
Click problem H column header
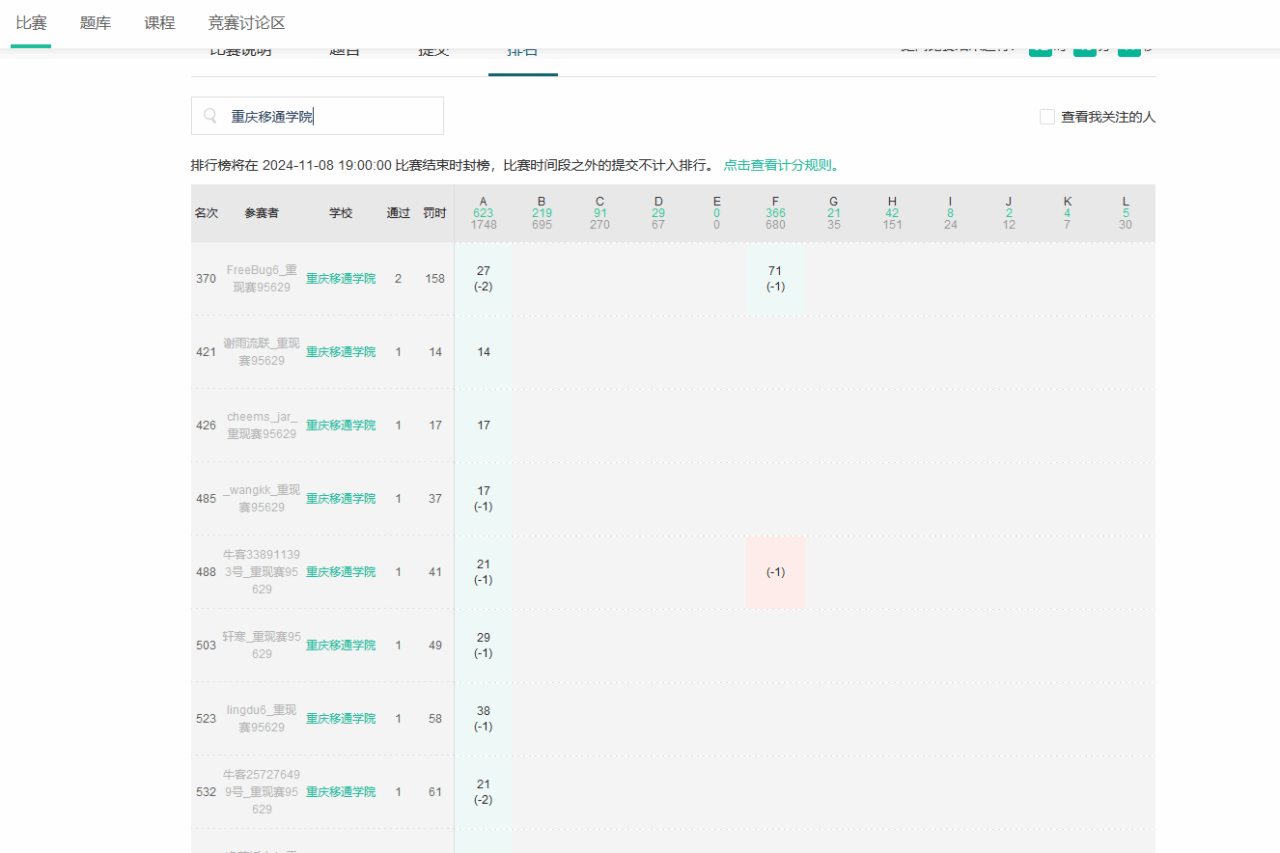coord(892,201)
